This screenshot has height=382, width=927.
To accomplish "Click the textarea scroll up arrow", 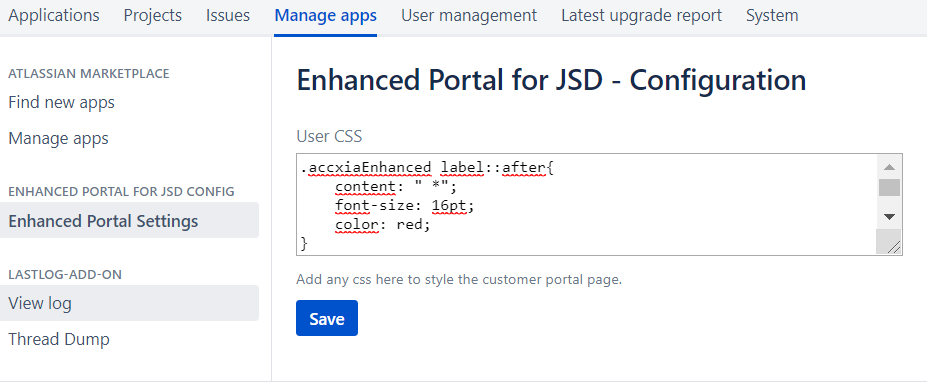I will click(x=889, y=167).
